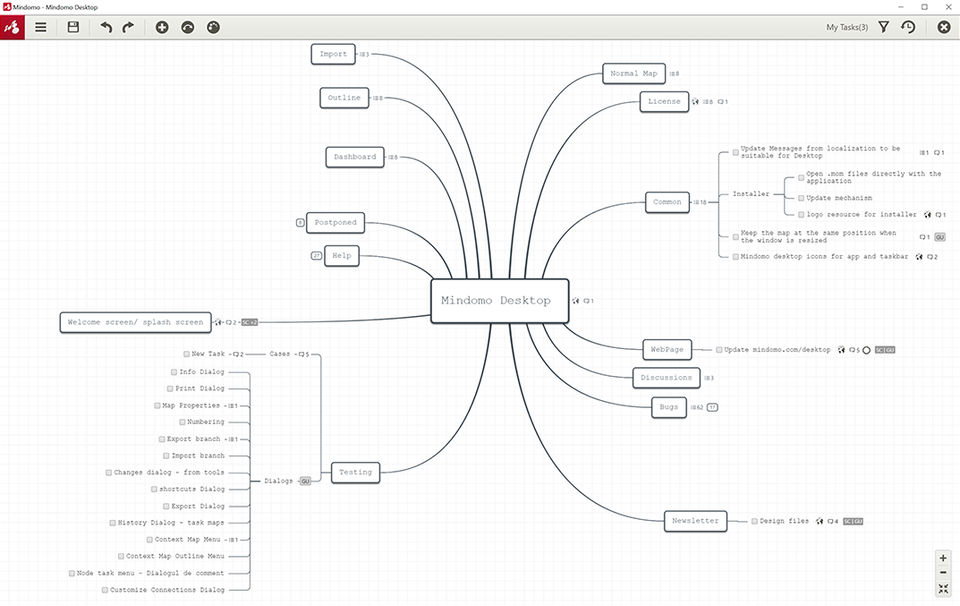The width and height of the screenshot is (960, 606).
Task: Check the Design files task
Action: pyautogui.click(x=754, y=521)
